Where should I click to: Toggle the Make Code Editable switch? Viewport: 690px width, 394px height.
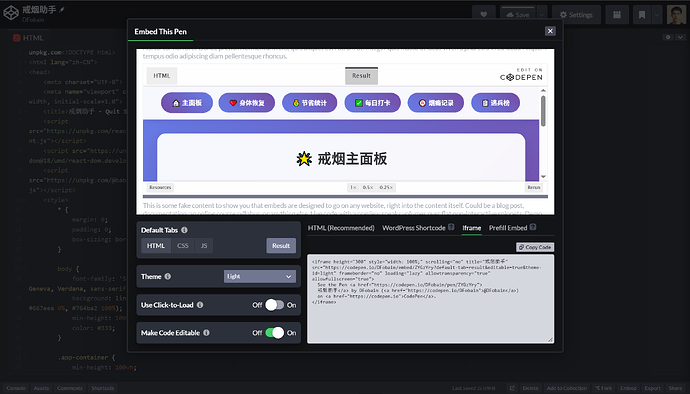click(275, 333)
